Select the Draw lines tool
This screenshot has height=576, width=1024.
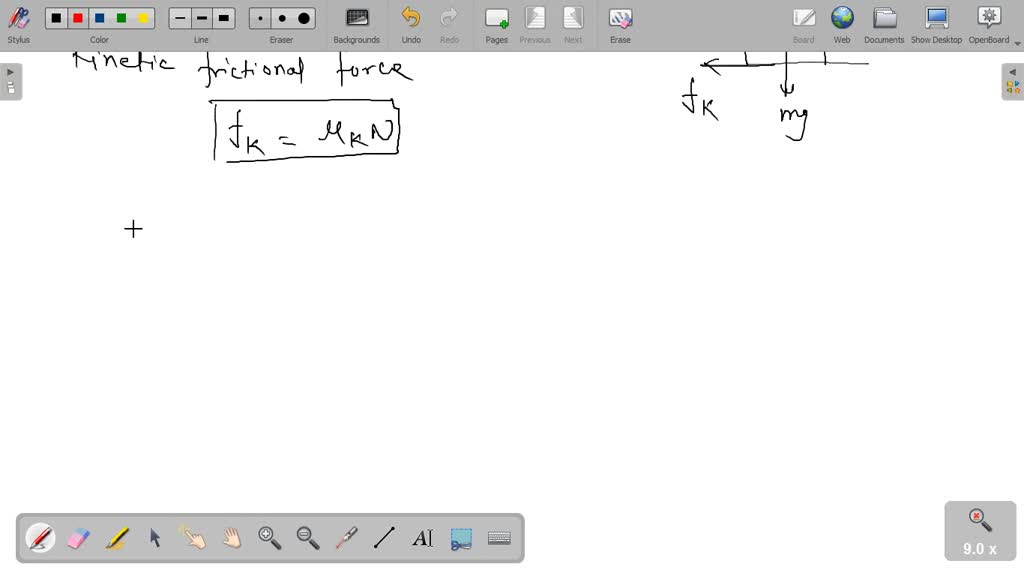[x=384, y=538]
